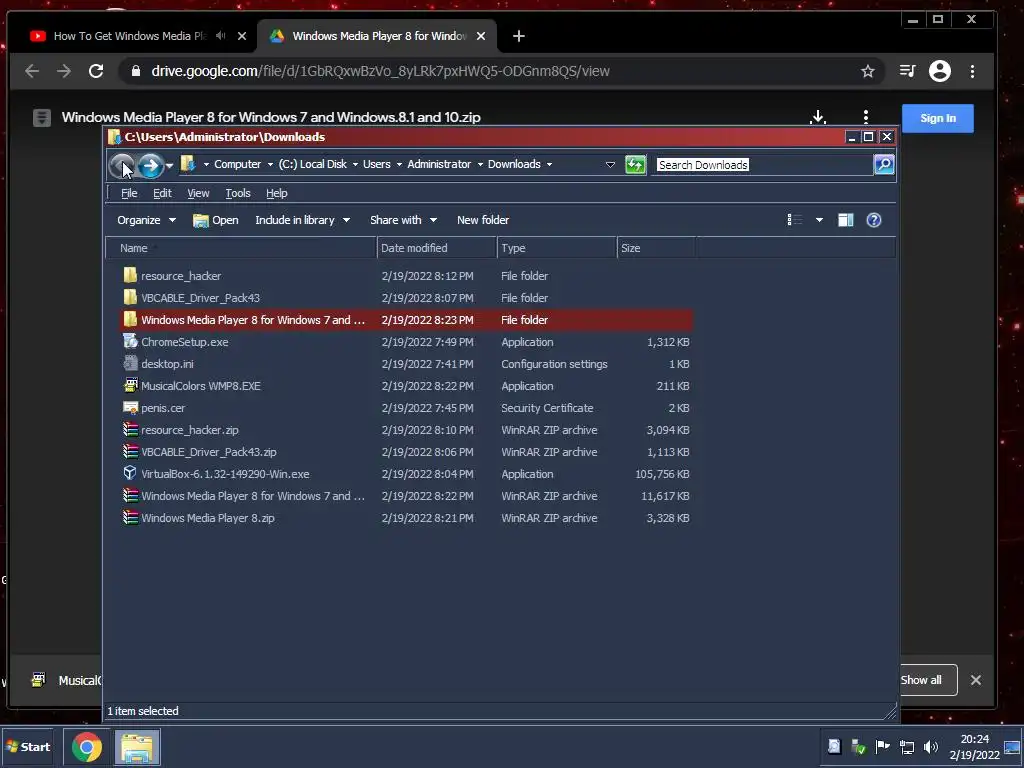Sort by Size column header
Screen dimensions: 1024x768
656,248
